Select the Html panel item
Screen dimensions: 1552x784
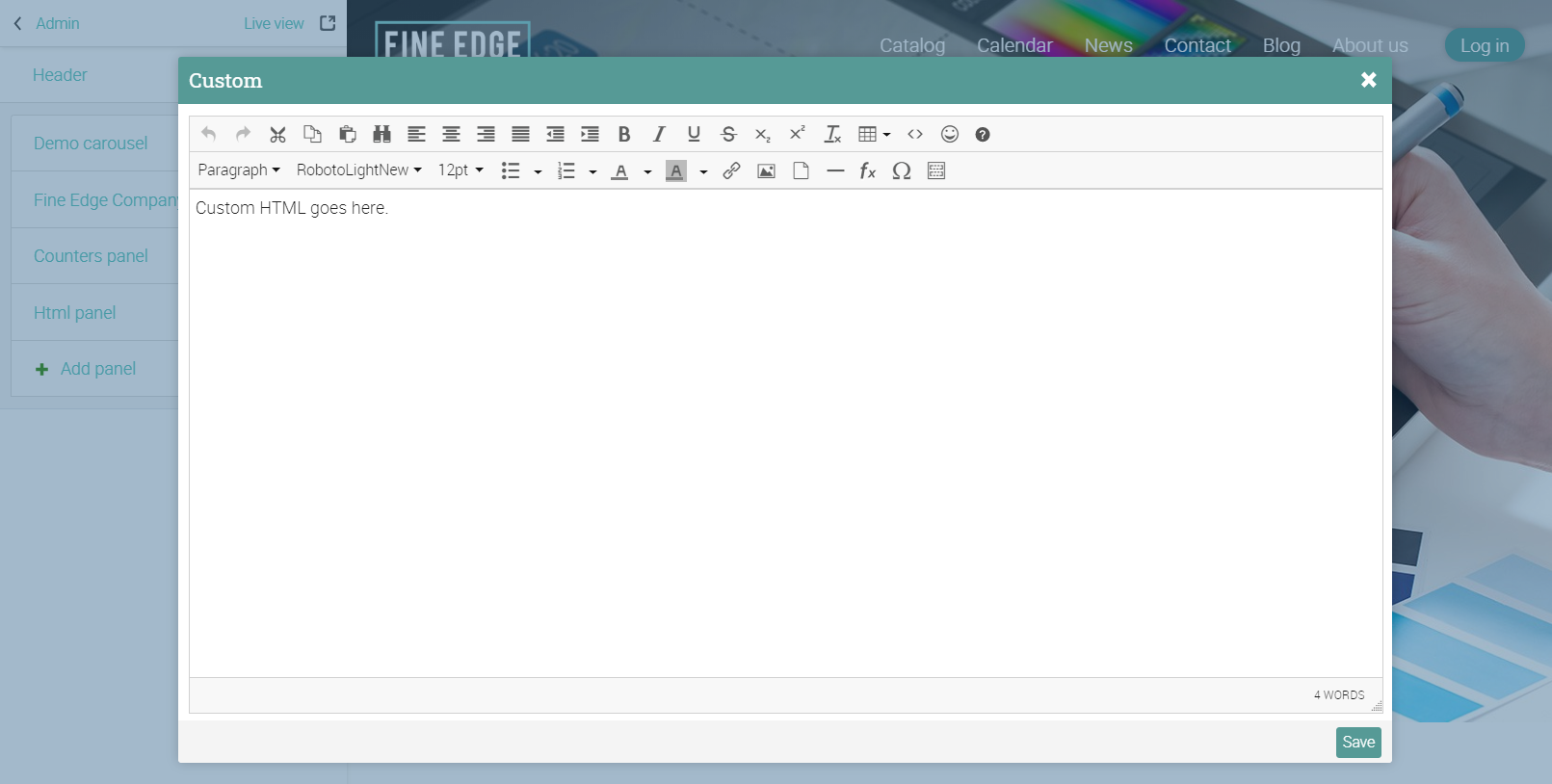74,312
